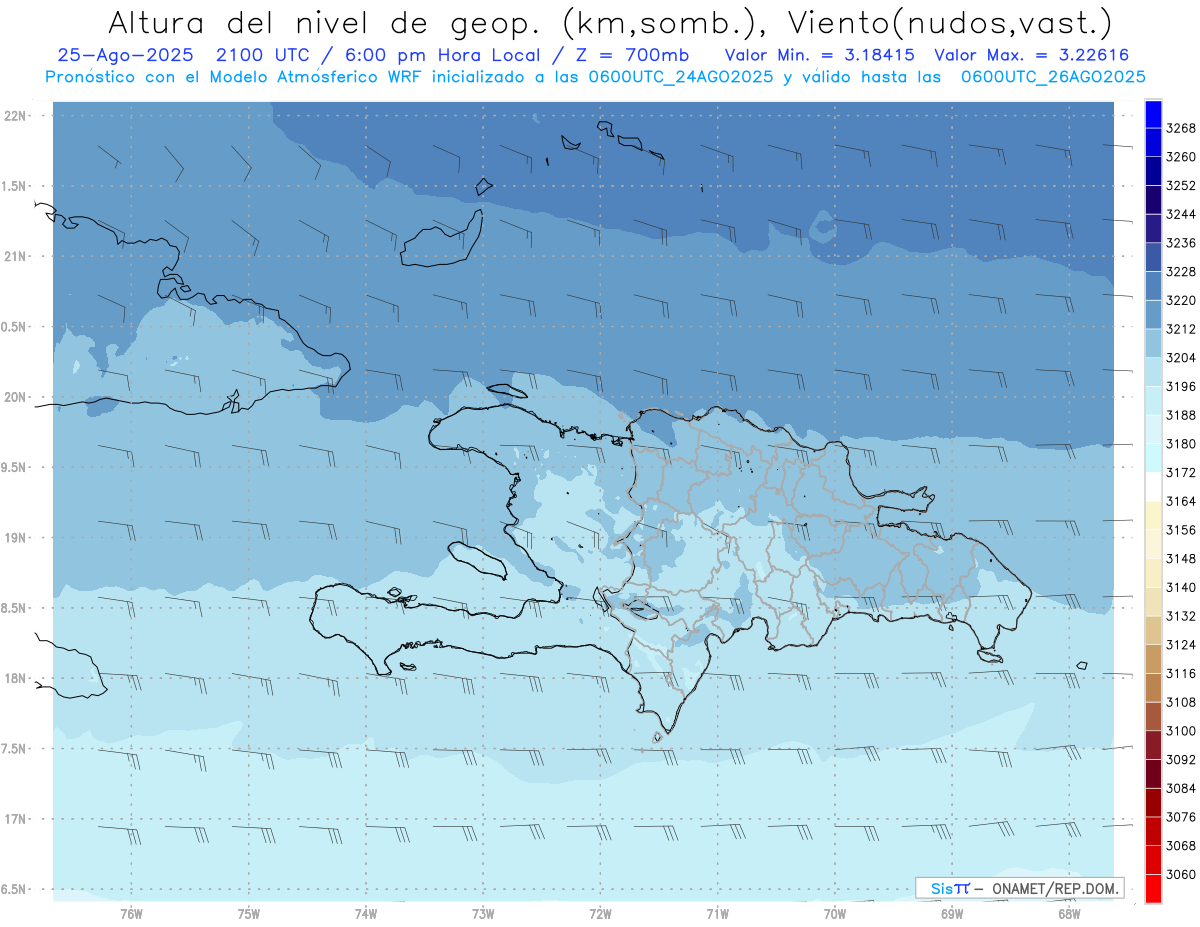Click the 72W longitude label
Image resolution: width=1200 pixels, height=927 pixels.
point(600,914)
